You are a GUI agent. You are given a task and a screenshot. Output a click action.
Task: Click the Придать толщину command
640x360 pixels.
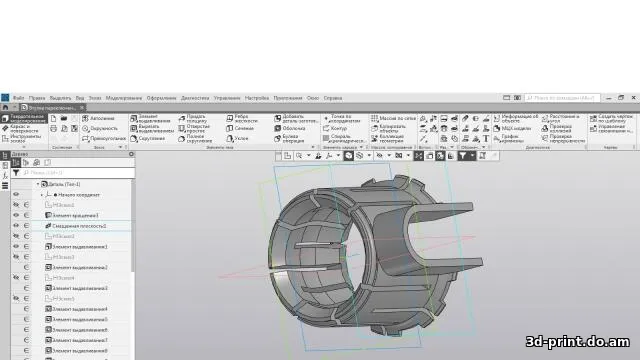point(194,118)
